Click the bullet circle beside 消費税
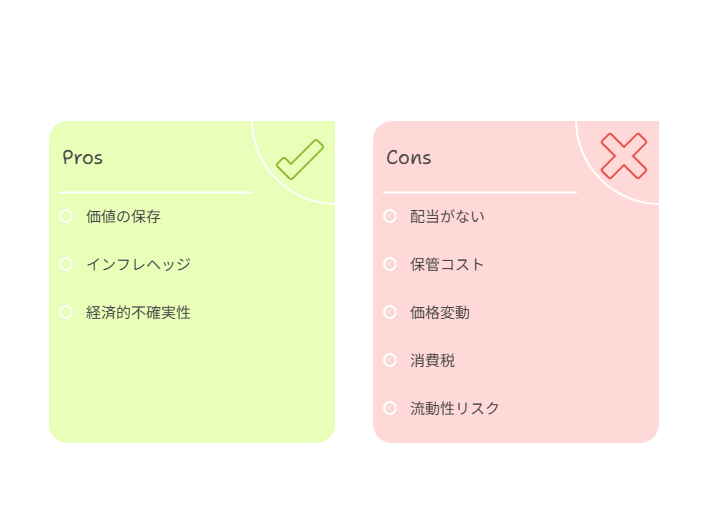 point(390,360)
